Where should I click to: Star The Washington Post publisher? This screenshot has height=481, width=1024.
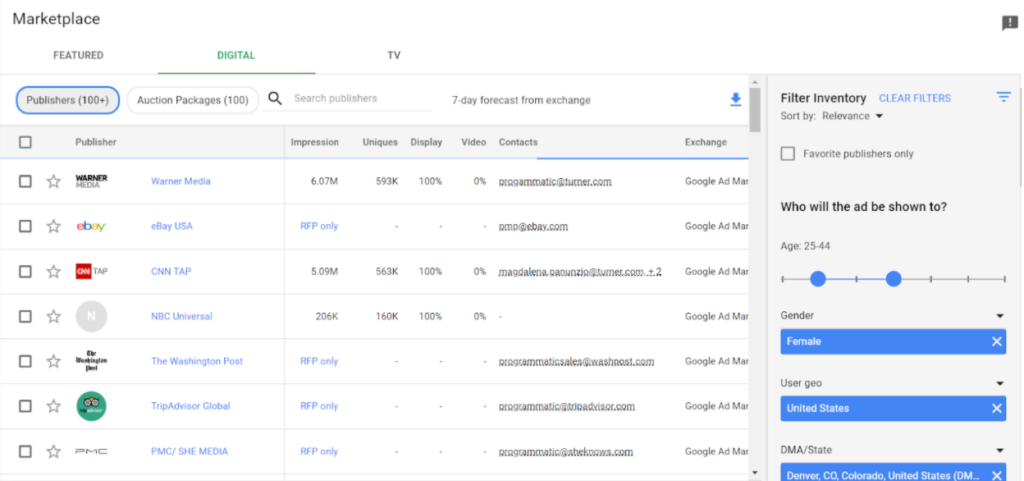click(54, 362)
